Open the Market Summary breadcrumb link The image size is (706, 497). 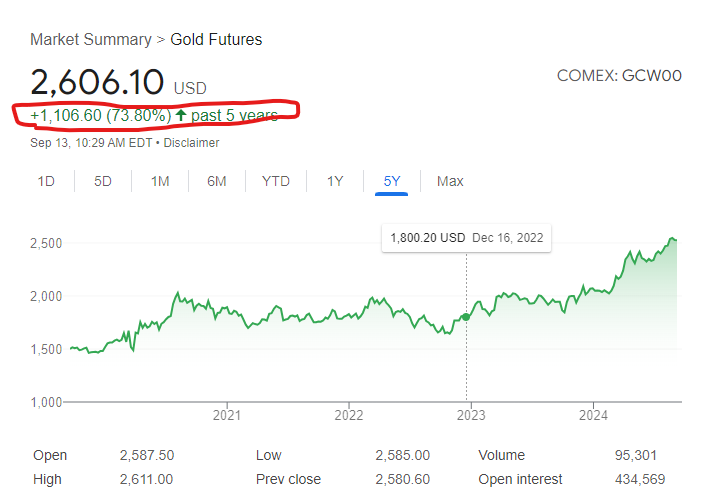(88, 40)
